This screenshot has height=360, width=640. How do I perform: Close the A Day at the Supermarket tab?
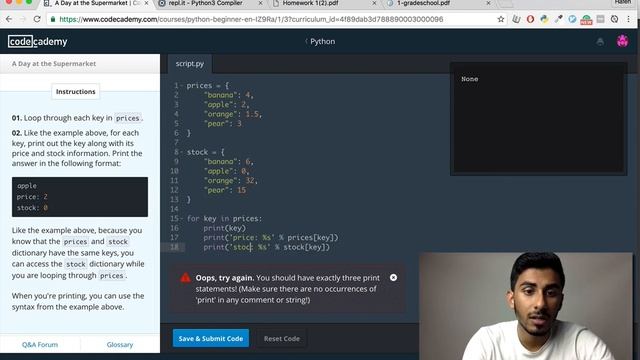146,3
